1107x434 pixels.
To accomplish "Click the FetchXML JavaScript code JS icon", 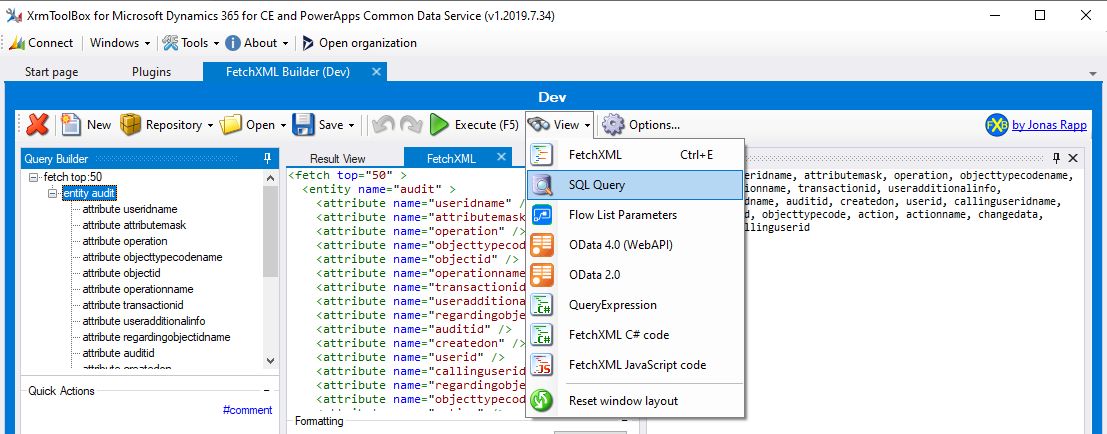I will (x=542, y=365).
